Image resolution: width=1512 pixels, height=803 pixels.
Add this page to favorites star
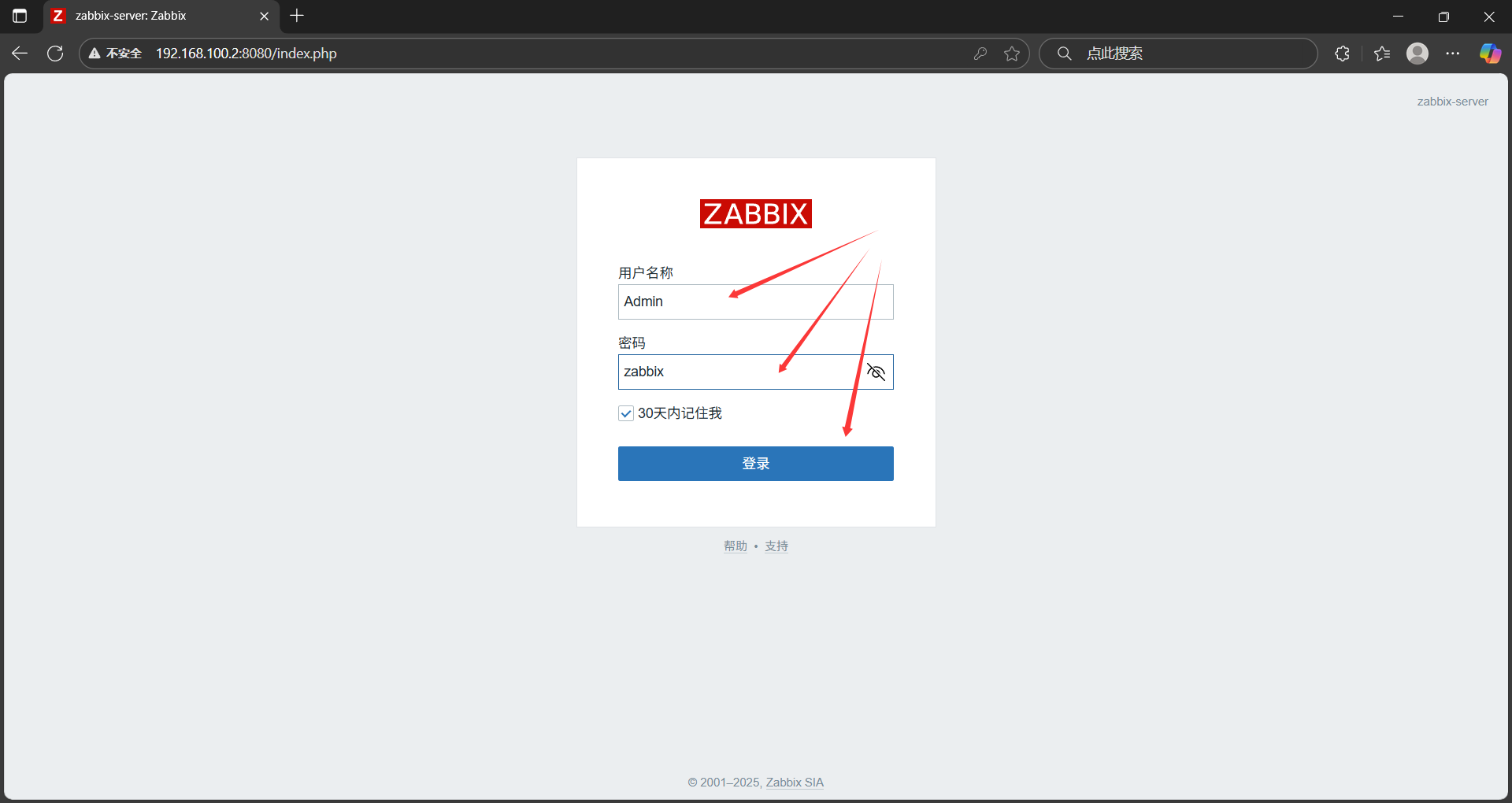click(x=1012, y=54)
